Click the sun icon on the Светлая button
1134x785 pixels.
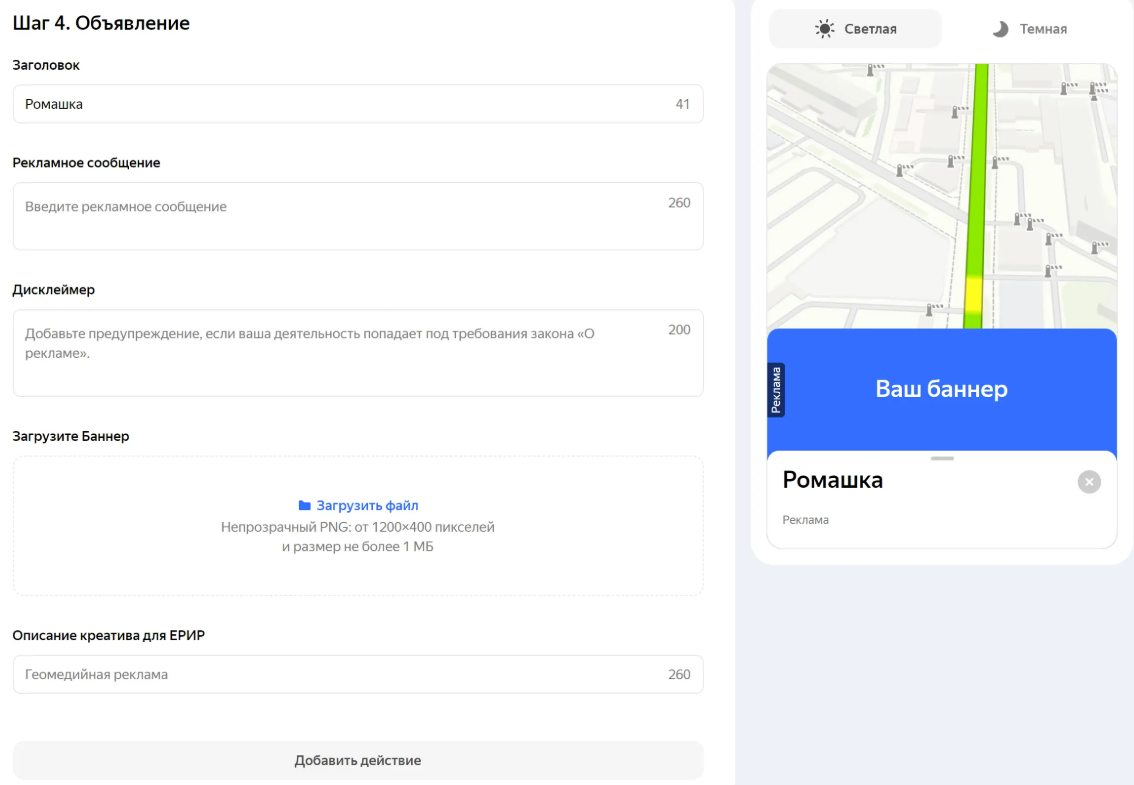(x=823, y=28)
